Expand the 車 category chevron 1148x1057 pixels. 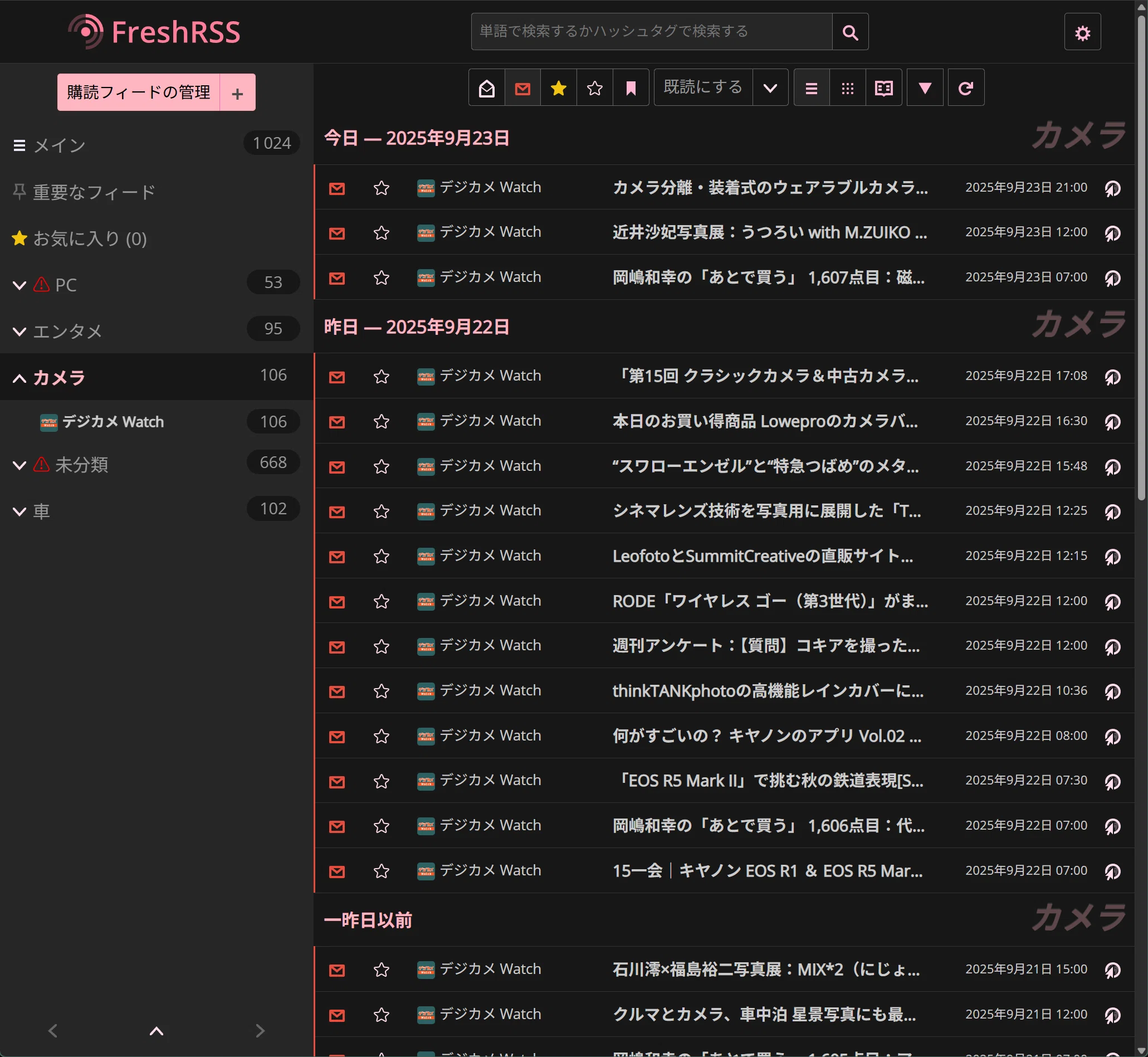[19, 512]
